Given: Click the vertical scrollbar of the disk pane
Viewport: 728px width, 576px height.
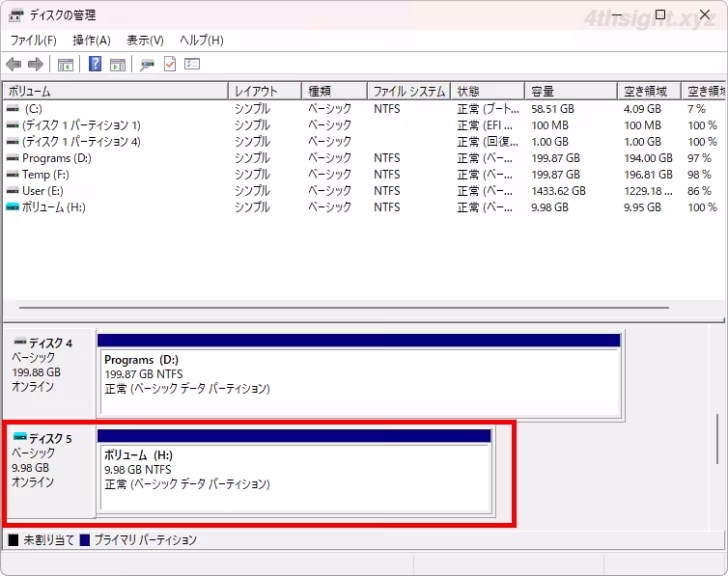Looking at the screenshot, I should [717, 439].
